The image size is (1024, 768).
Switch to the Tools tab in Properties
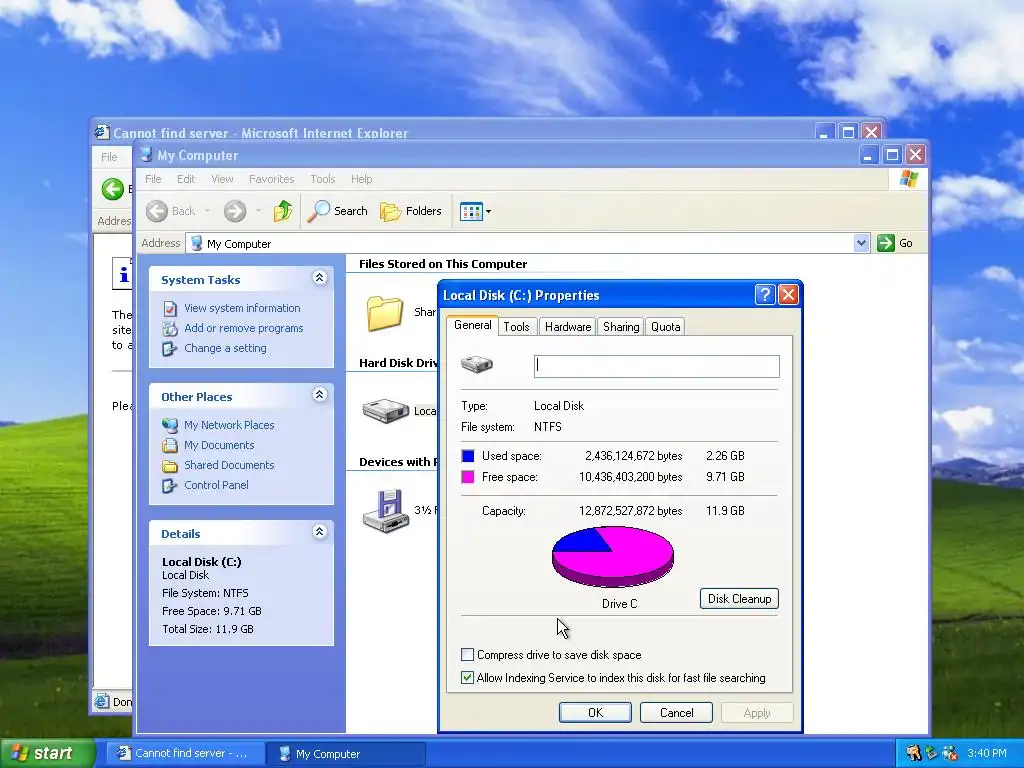pos(516,327)
